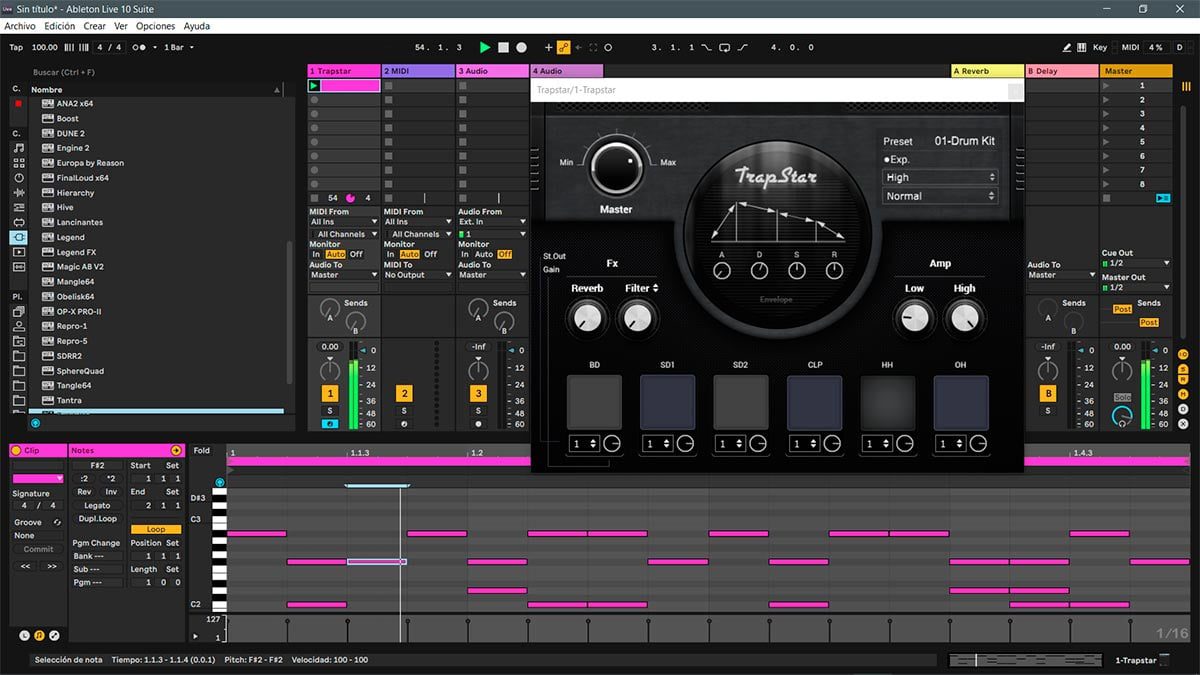Open Master Out 1/2 dropdown
The height and width of the screenshot is (675, 1200).
click(1135, 287)
